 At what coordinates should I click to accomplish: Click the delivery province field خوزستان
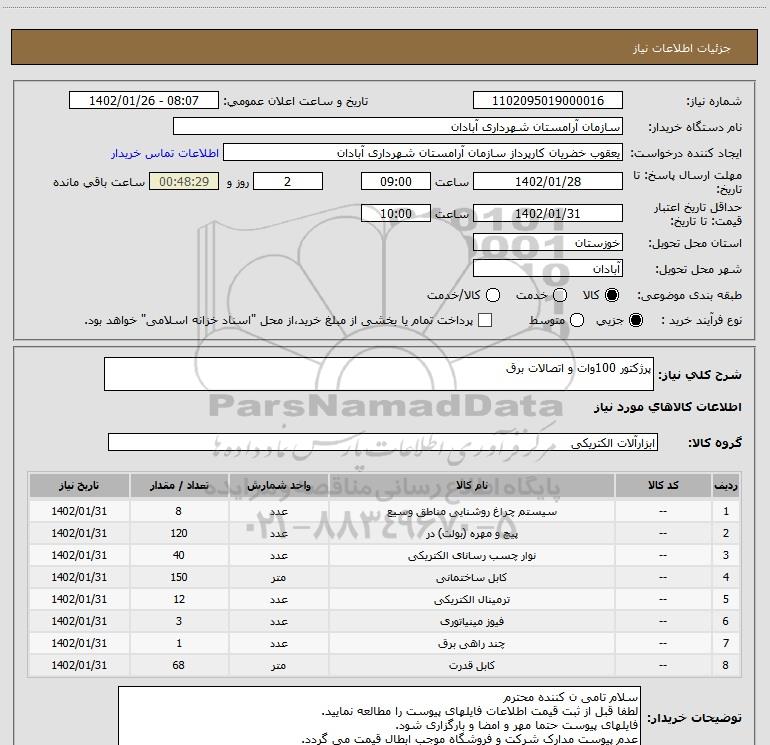[x=548, y=243]
